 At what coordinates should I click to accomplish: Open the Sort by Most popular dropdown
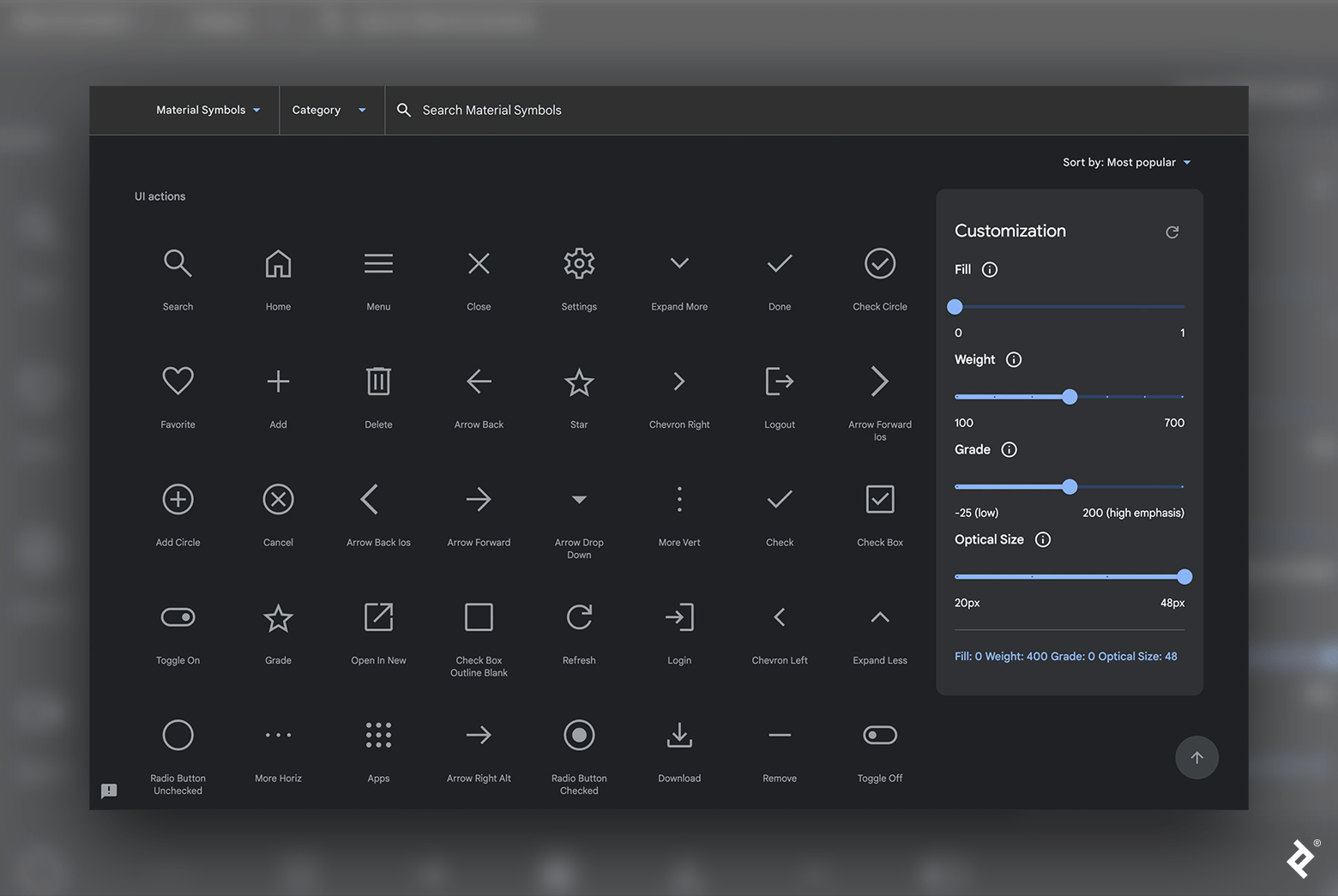[x=1126, y=162]
